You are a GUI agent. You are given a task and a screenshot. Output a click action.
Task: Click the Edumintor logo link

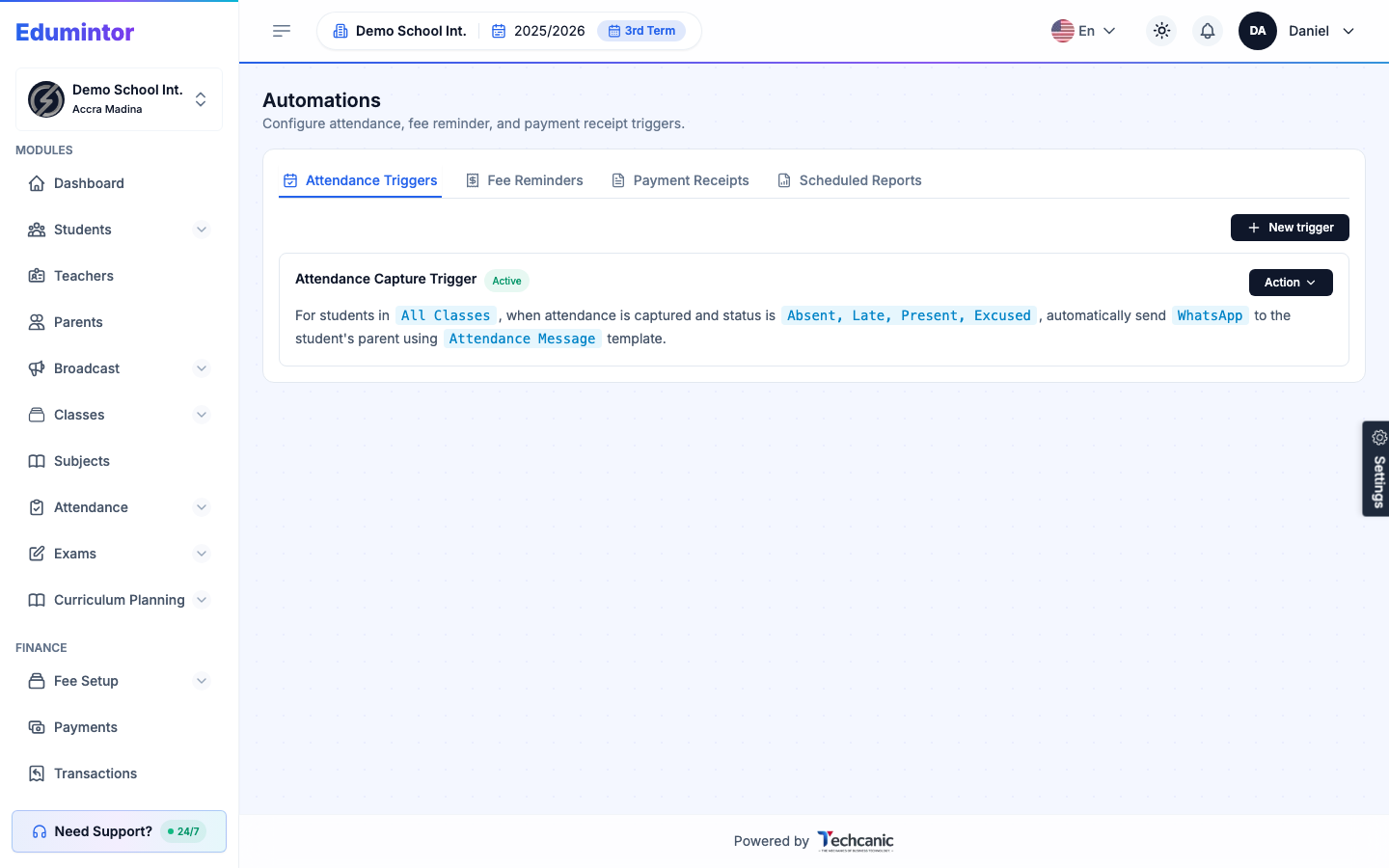pyautogui.click(x=75, y=32)
